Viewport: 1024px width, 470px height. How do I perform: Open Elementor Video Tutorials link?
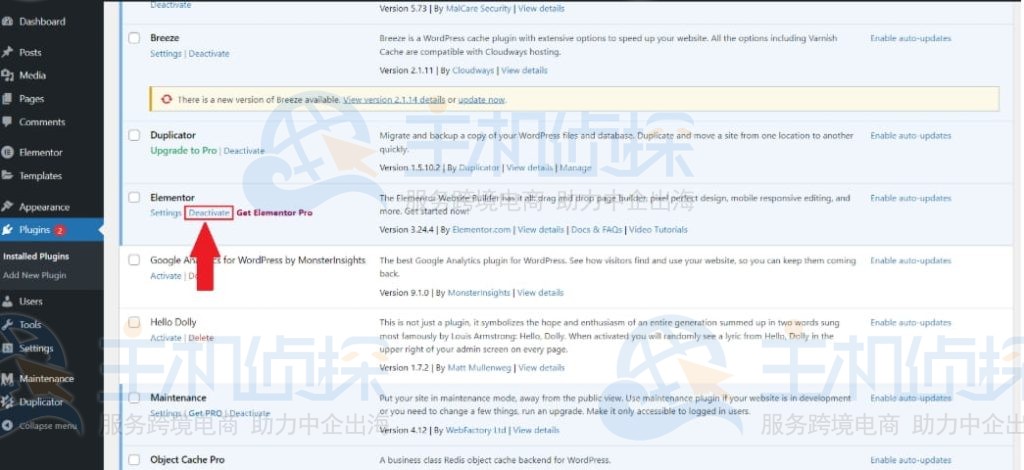[658, 230]
